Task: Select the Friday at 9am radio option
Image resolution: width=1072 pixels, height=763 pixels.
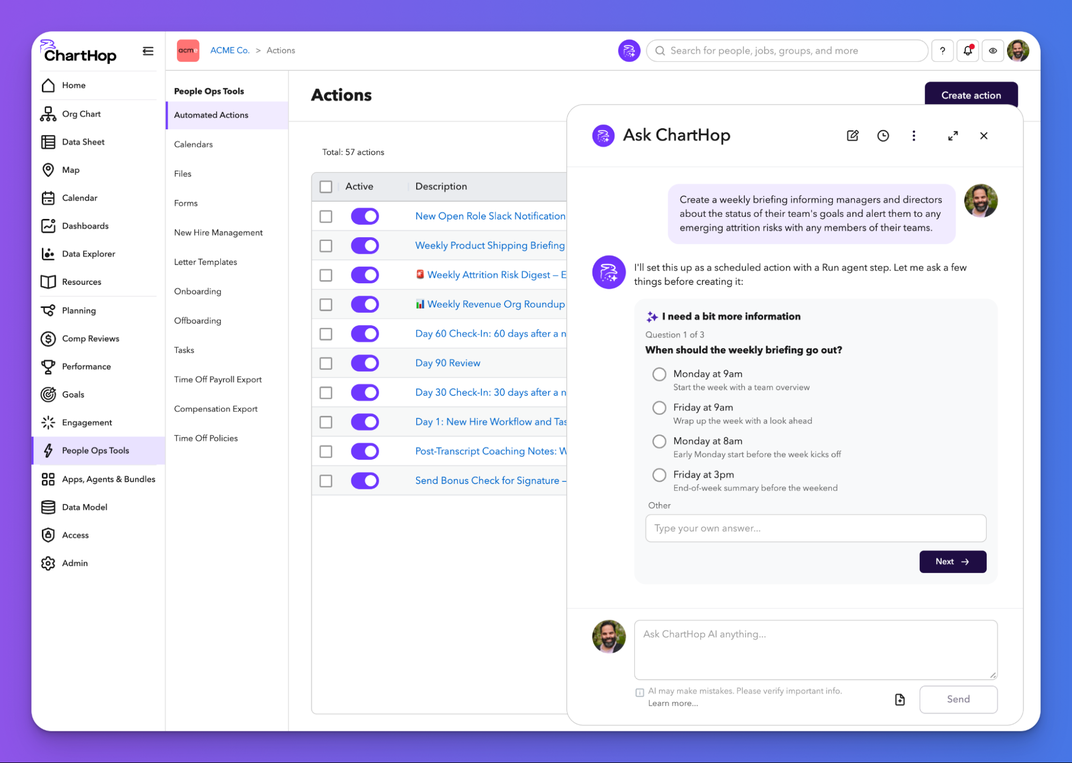Action: [659, 408]
